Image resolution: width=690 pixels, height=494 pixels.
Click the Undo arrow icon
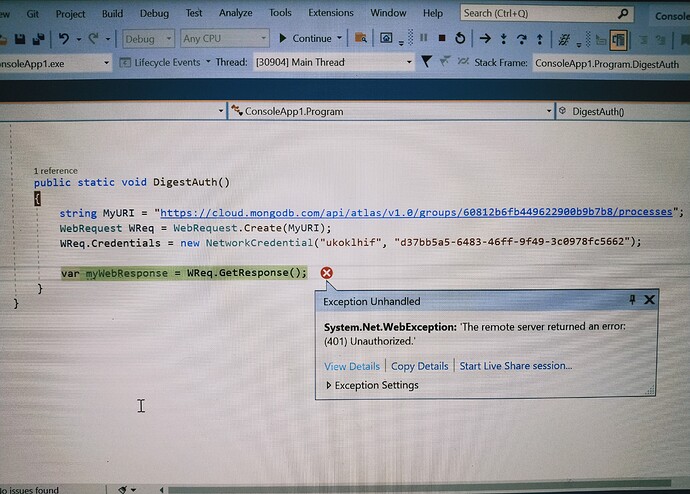pos(64,38)
